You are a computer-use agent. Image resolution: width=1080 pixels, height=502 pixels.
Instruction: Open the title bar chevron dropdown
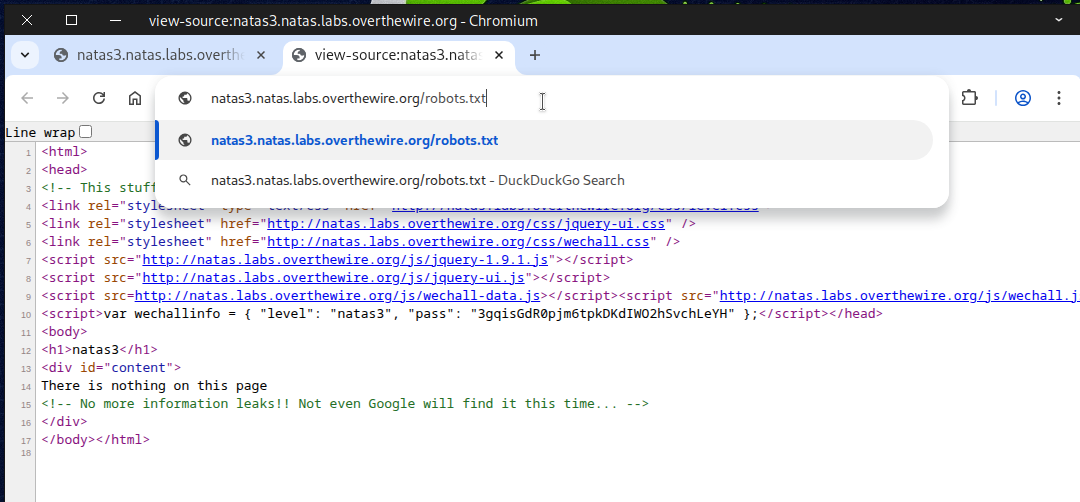click(x=1058, y=20)
